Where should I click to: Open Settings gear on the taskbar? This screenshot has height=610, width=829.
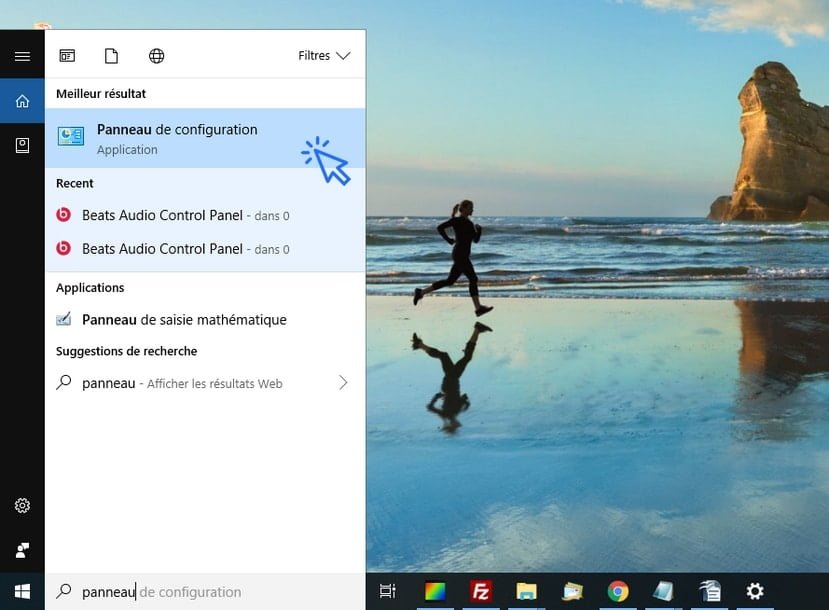[755, 591]
